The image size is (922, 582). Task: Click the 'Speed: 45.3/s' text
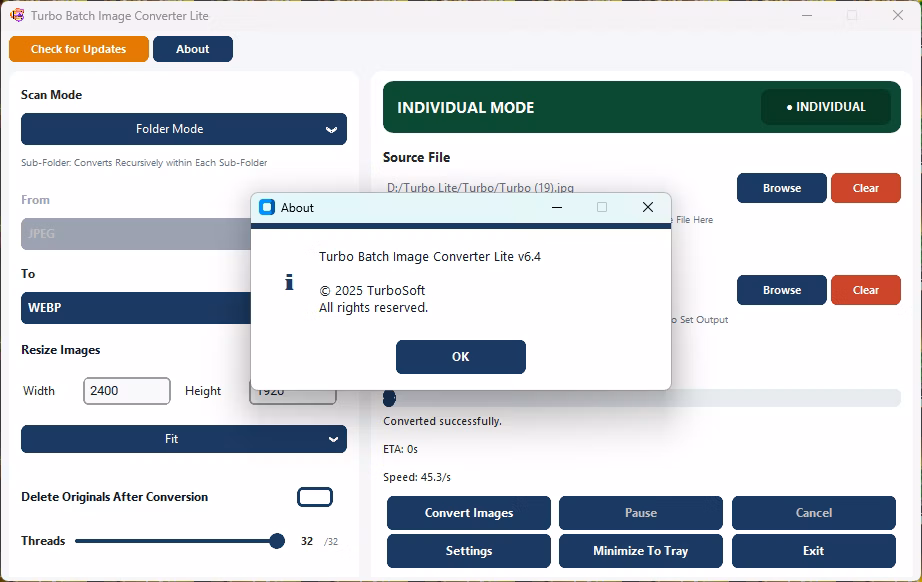point(417,477)
